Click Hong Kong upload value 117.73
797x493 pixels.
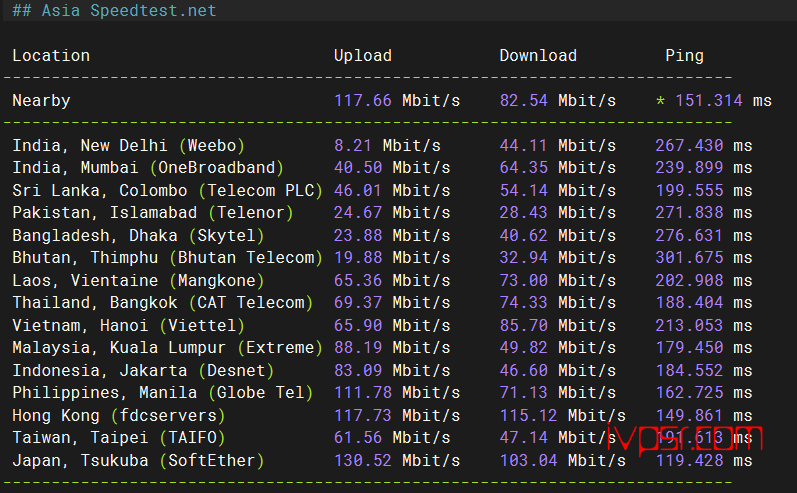362,415
